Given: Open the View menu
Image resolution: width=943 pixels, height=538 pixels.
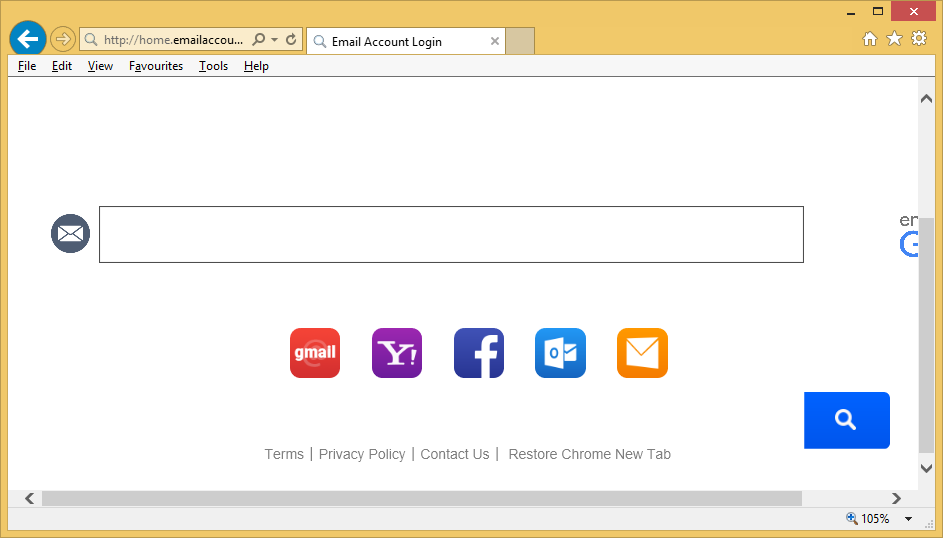Looking at the screenshot, I should click(x=100, y=66).
